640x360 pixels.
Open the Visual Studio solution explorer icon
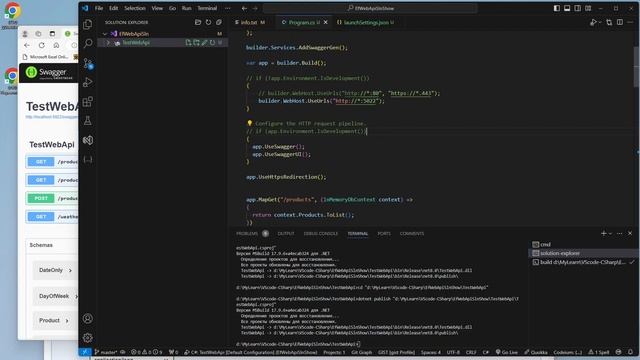click(87, 140)
